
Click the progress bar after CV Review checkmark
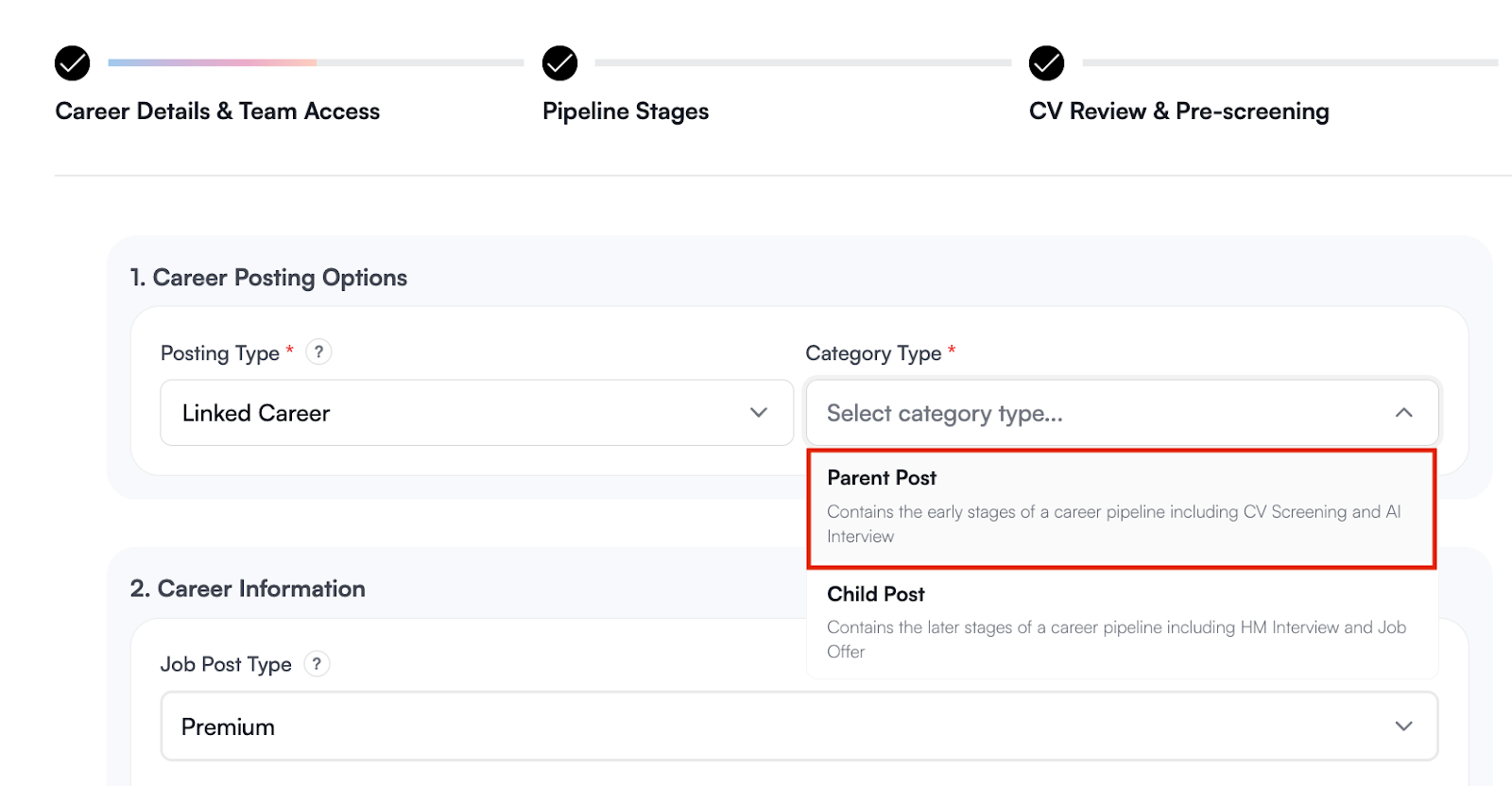[1289, 63]
